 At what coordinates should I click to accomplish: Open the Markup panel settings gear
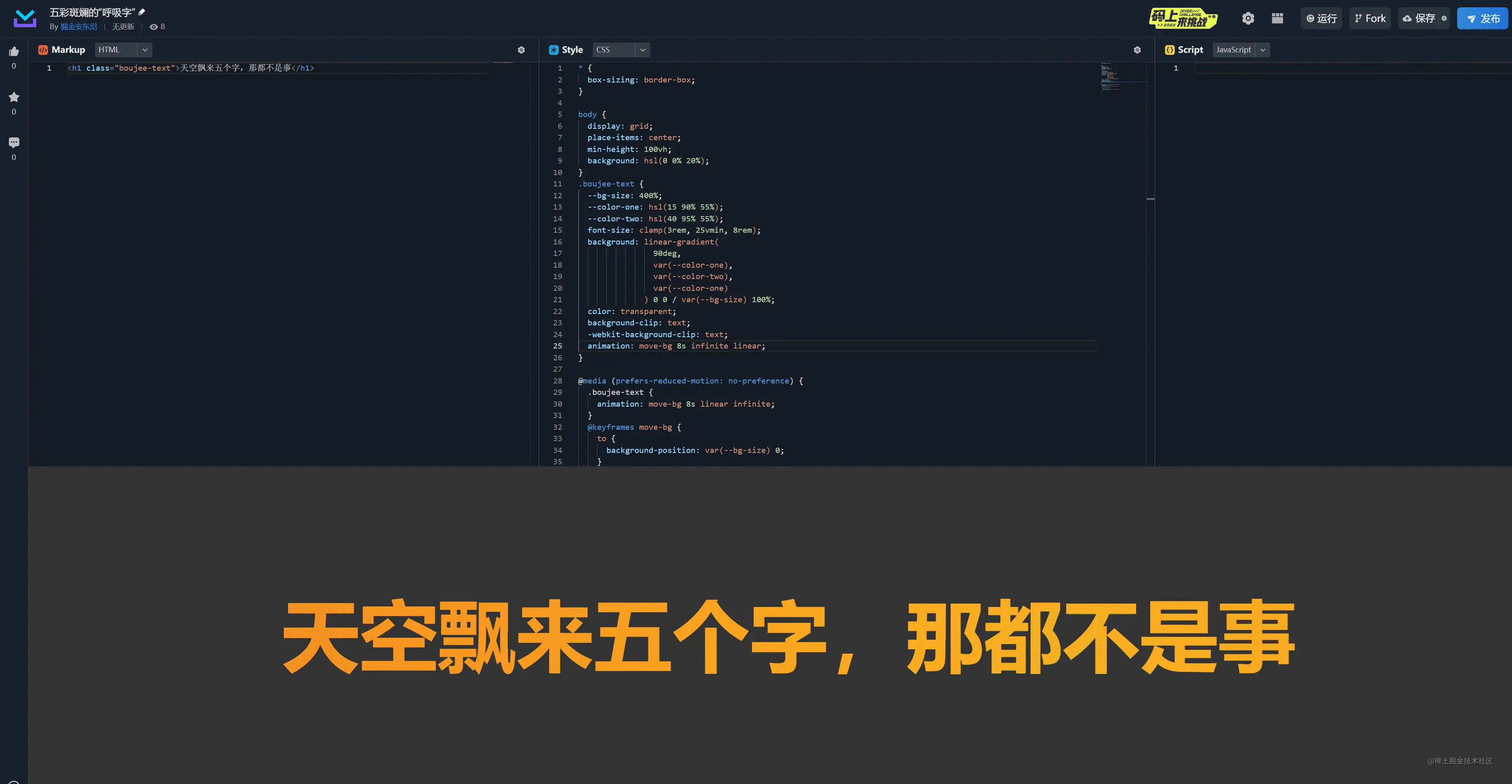[x=521, y=49]
